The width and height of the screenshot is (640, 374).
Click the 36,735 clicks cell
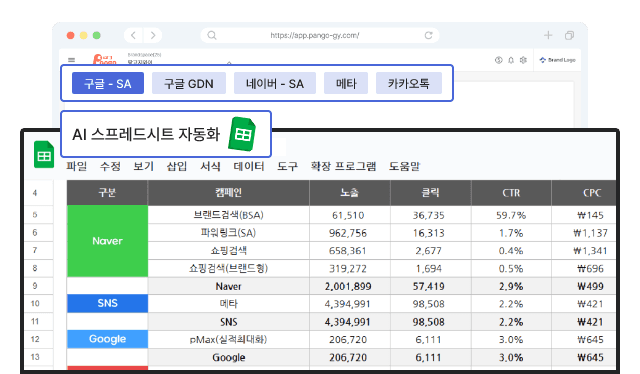coord(431,215)
